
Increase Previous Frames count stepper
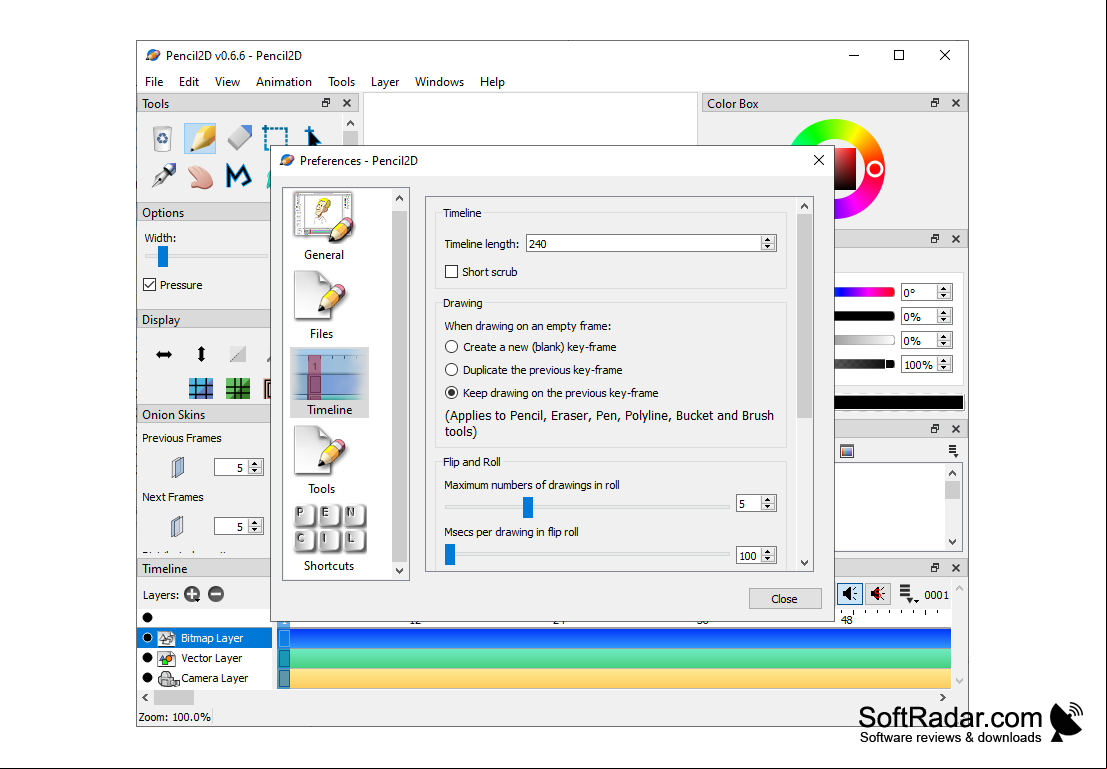pyautogui.click(x=256, y=463)
